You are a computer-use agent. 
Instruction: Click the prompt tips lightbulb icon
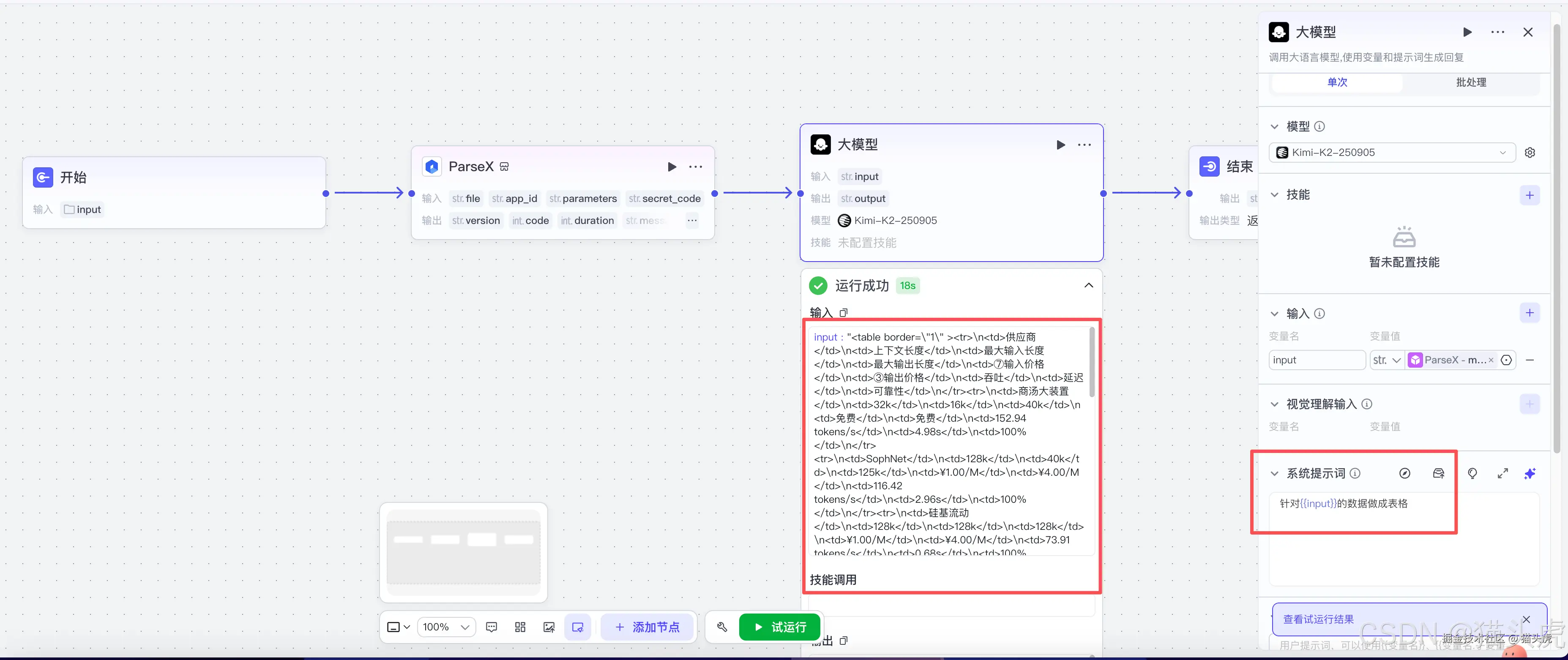(x=1472, y=473)
